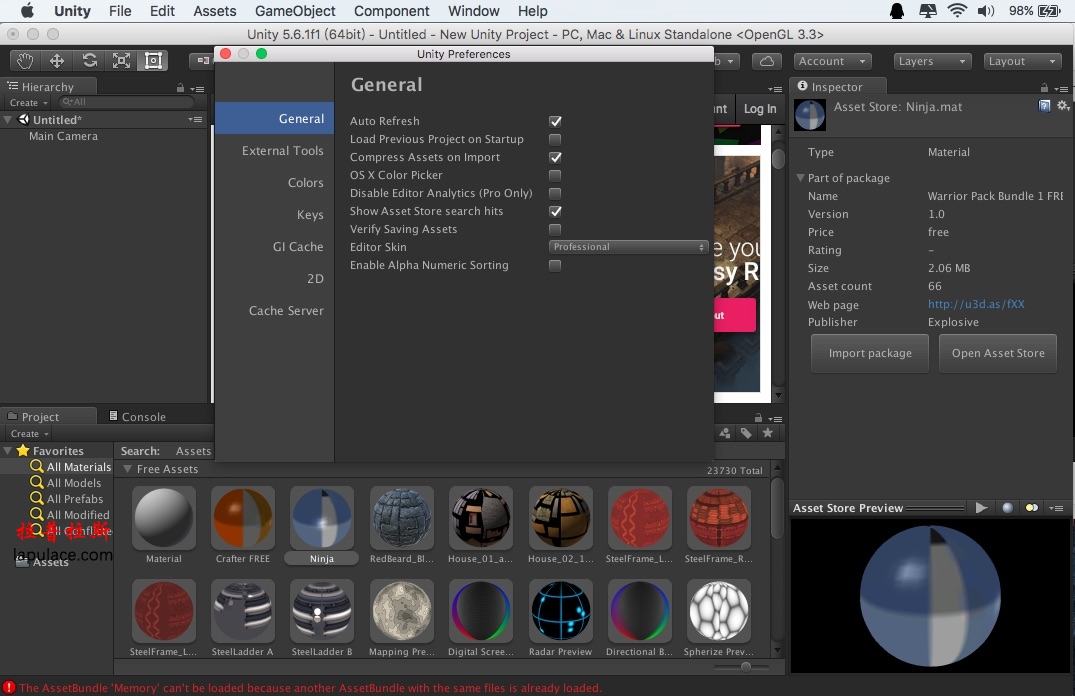Select the Rotate tool

click(89, 61)
